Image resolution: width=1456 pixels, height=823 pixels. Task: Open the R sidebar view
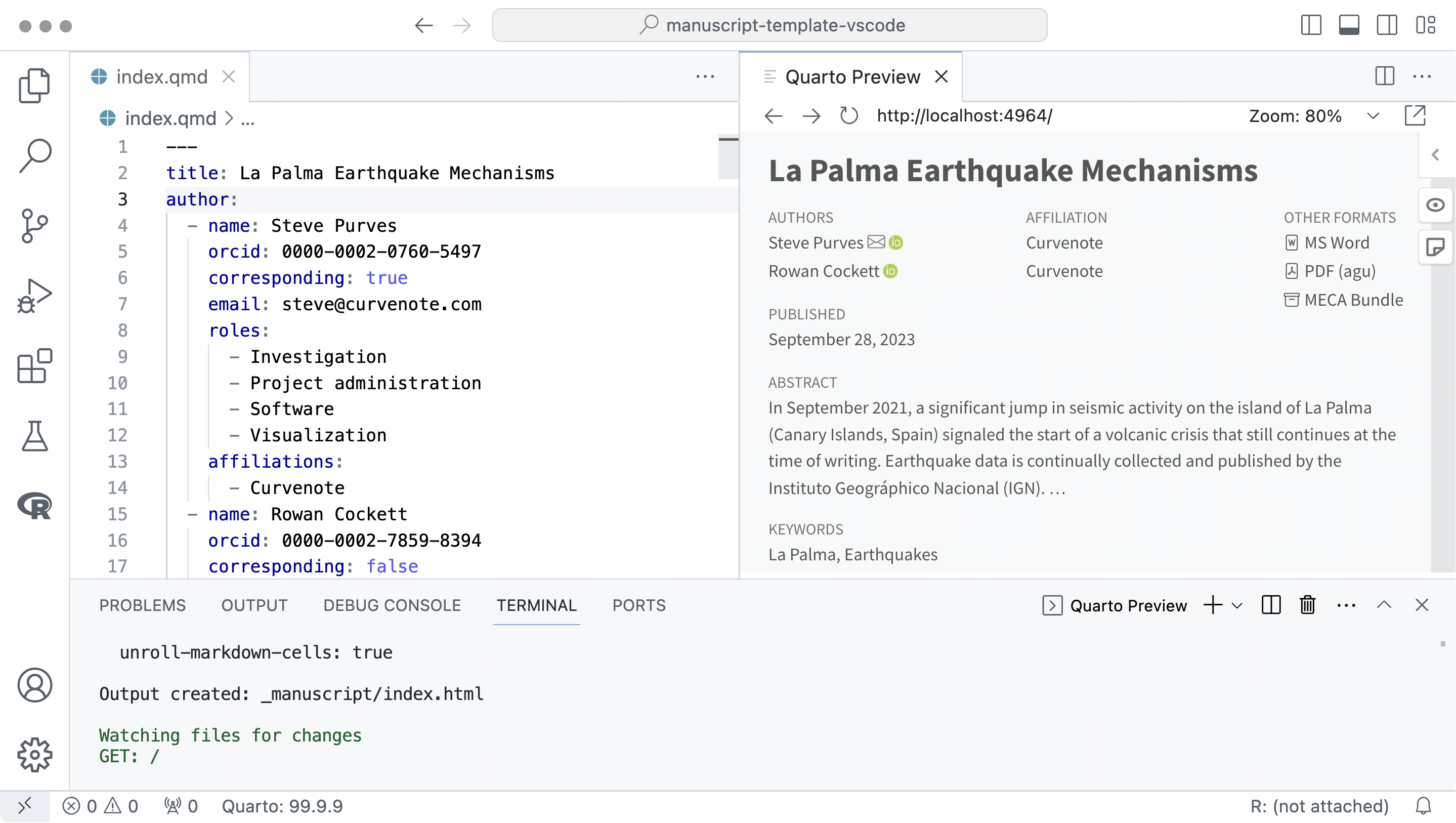pos(35,506)
